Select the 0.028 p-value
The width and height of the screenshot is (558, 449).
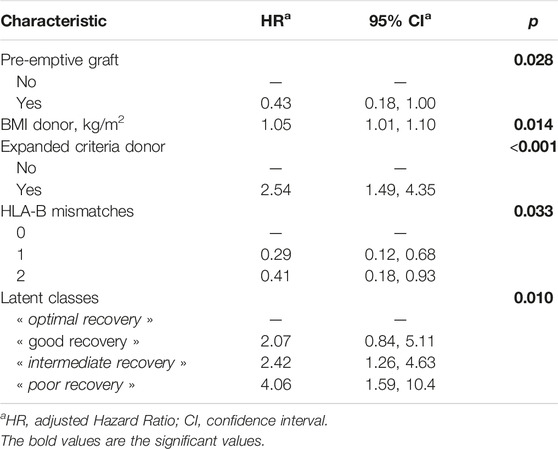click(x=533, y=60)
